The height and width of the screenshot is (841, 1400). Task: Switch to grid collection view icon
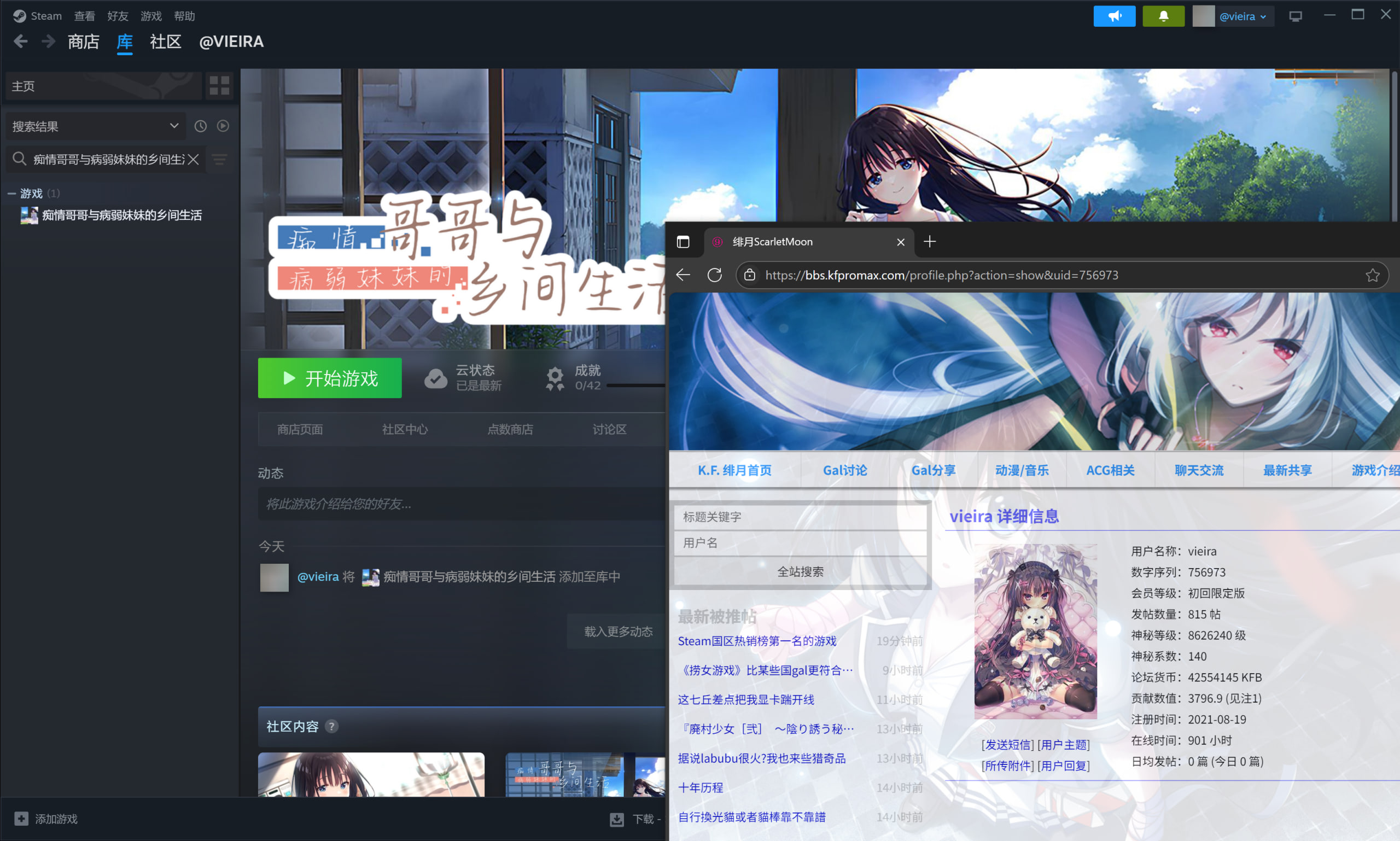pos(219,85)
